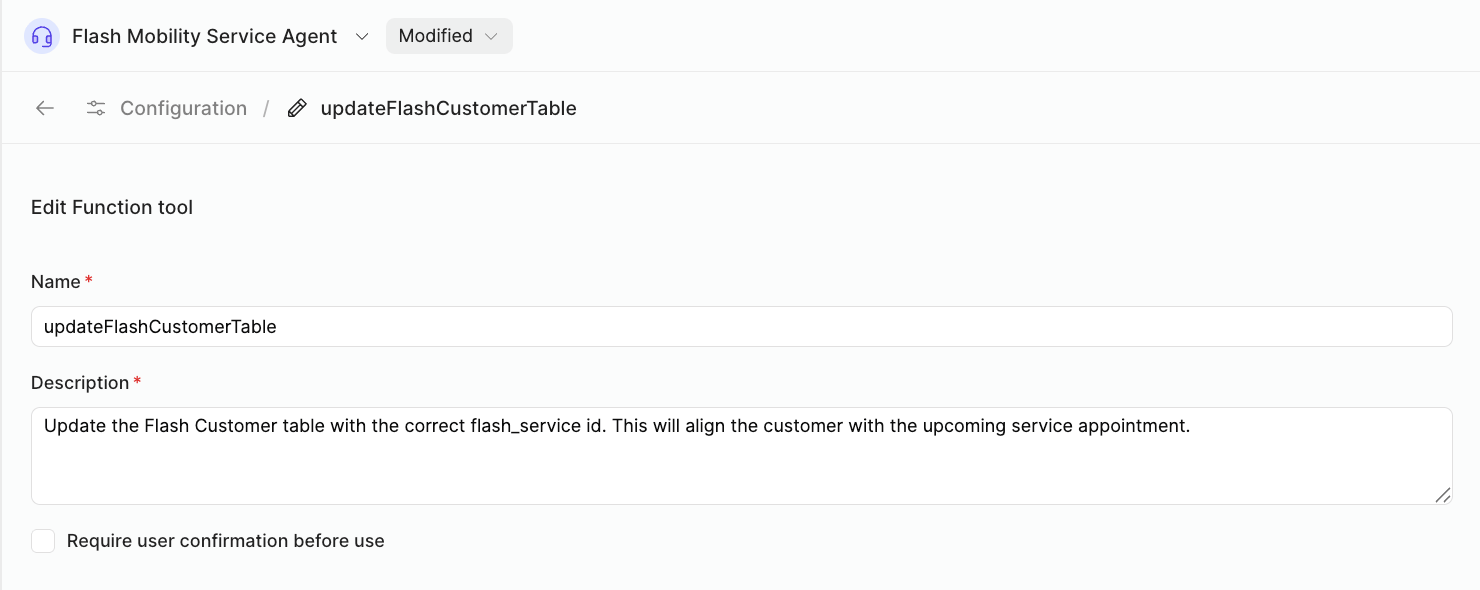Click the Configuration sliders icon
The height and width of the screenshot is (590, 1480).
pyautogui.click(x=96, y=108)
